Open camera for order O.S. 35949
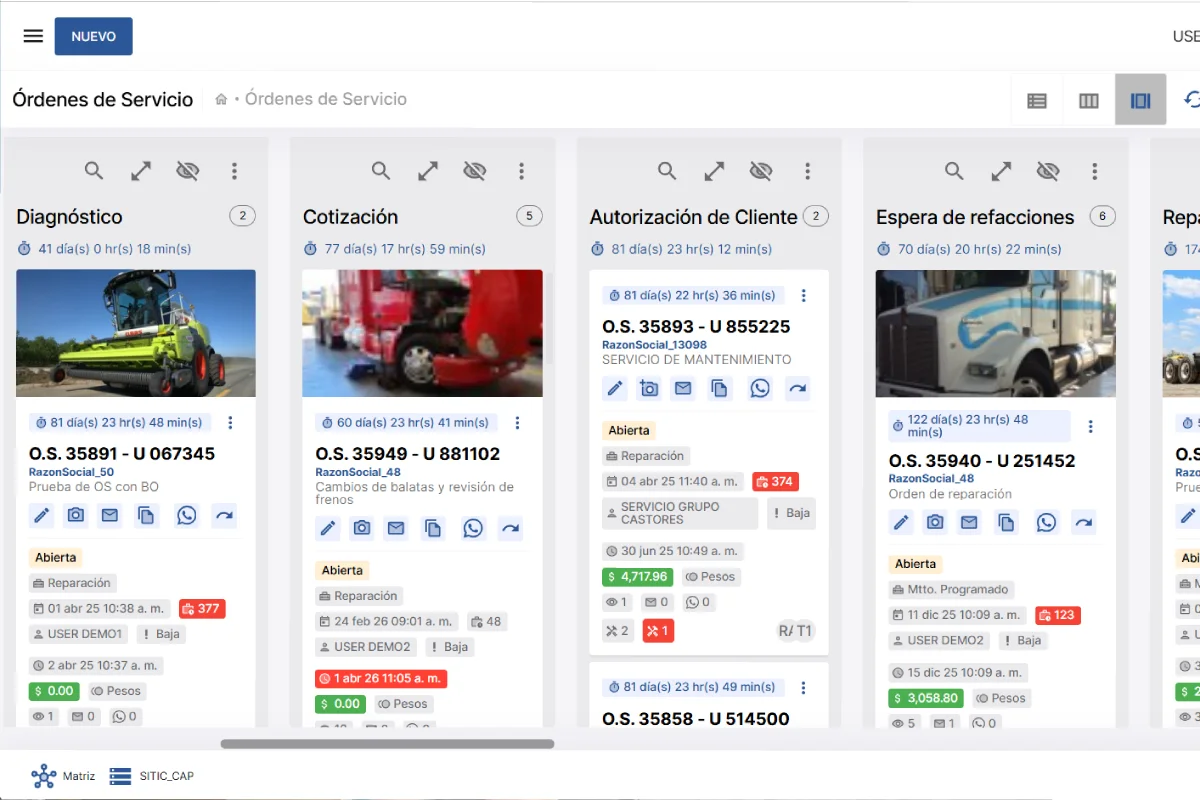This screenshot has height=800, width=1200. point(362,528)
